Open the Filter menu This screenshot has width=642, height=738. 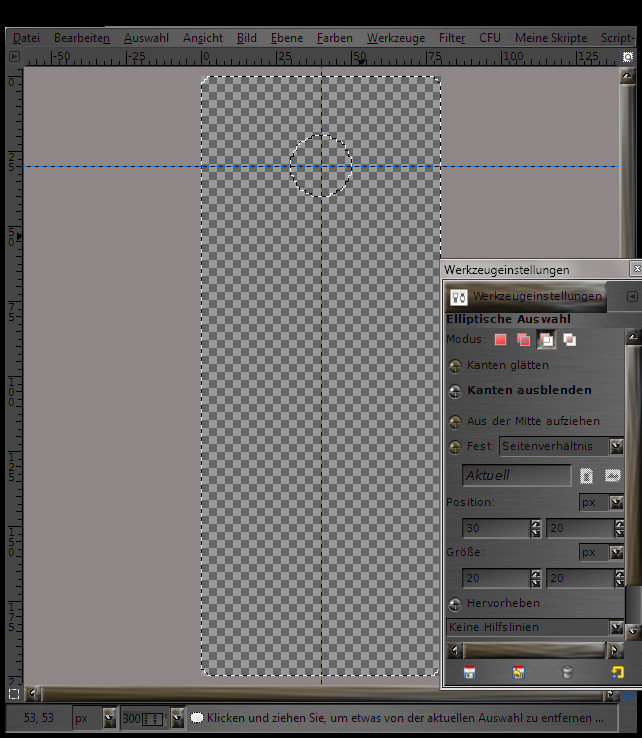pyautogui.click(x=452, y=38)
